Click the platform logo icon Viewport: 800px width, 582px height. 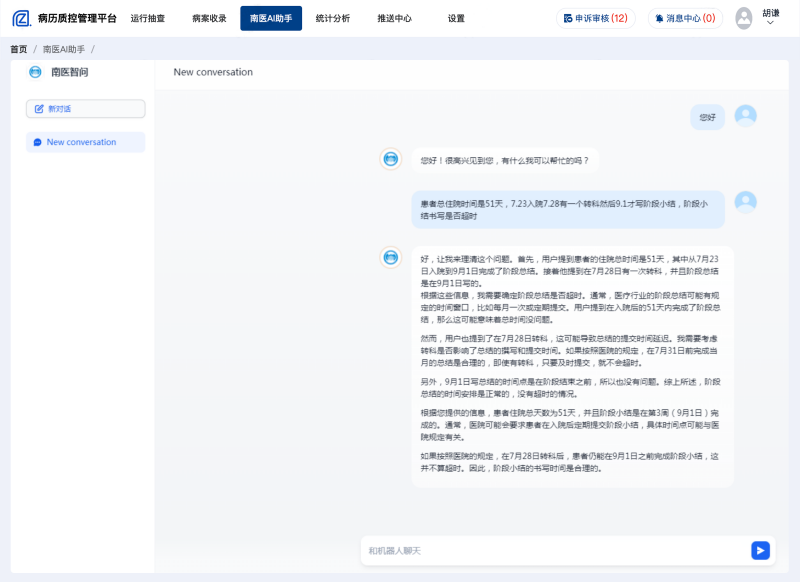coord(20,18)
